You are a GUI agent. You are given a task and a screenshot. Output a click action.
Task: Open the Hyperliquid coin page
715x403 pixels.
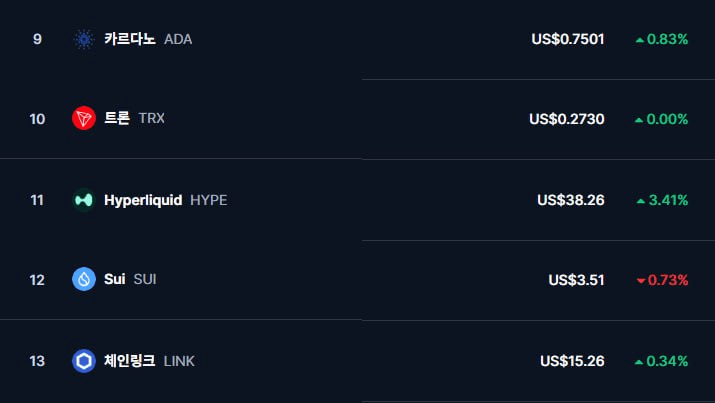pos(143,200)
